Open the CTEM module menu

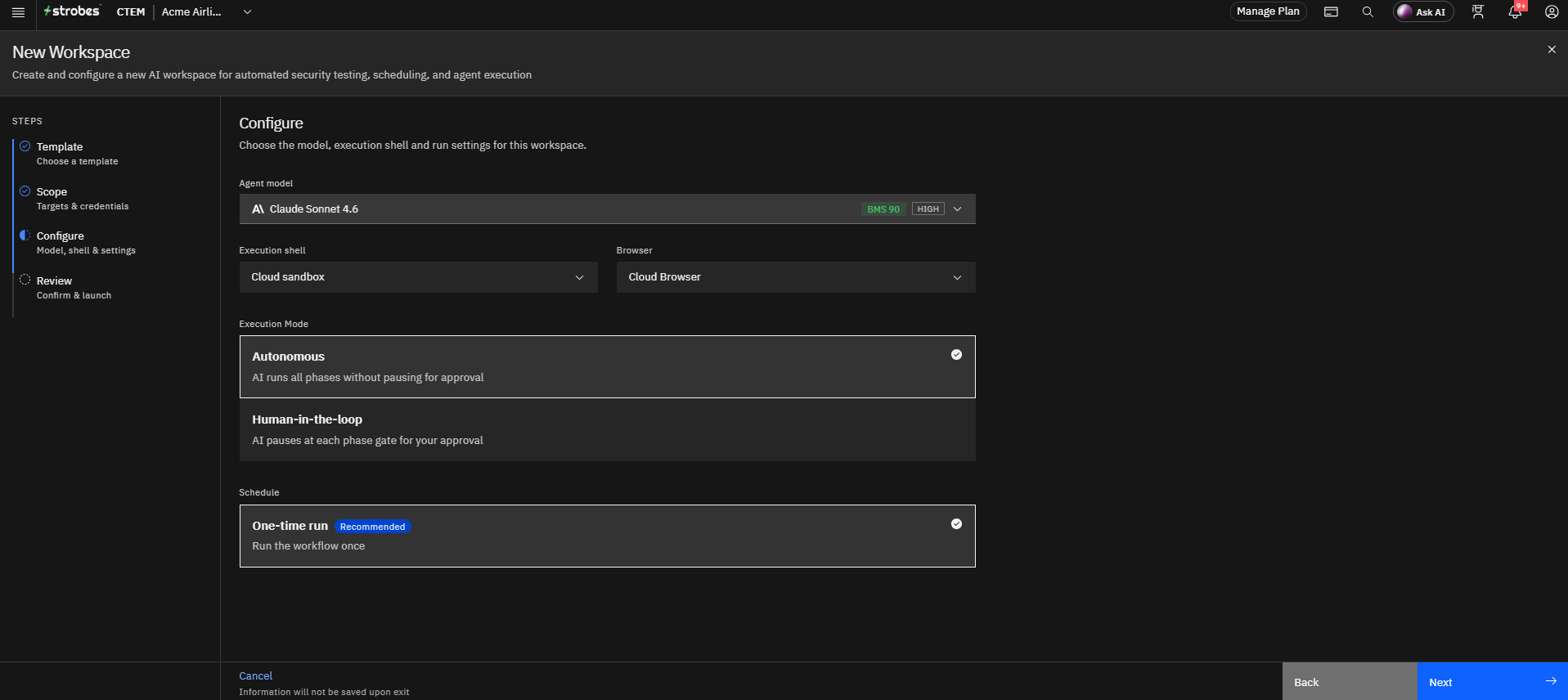pyautogui.click(x=131, y=12)
